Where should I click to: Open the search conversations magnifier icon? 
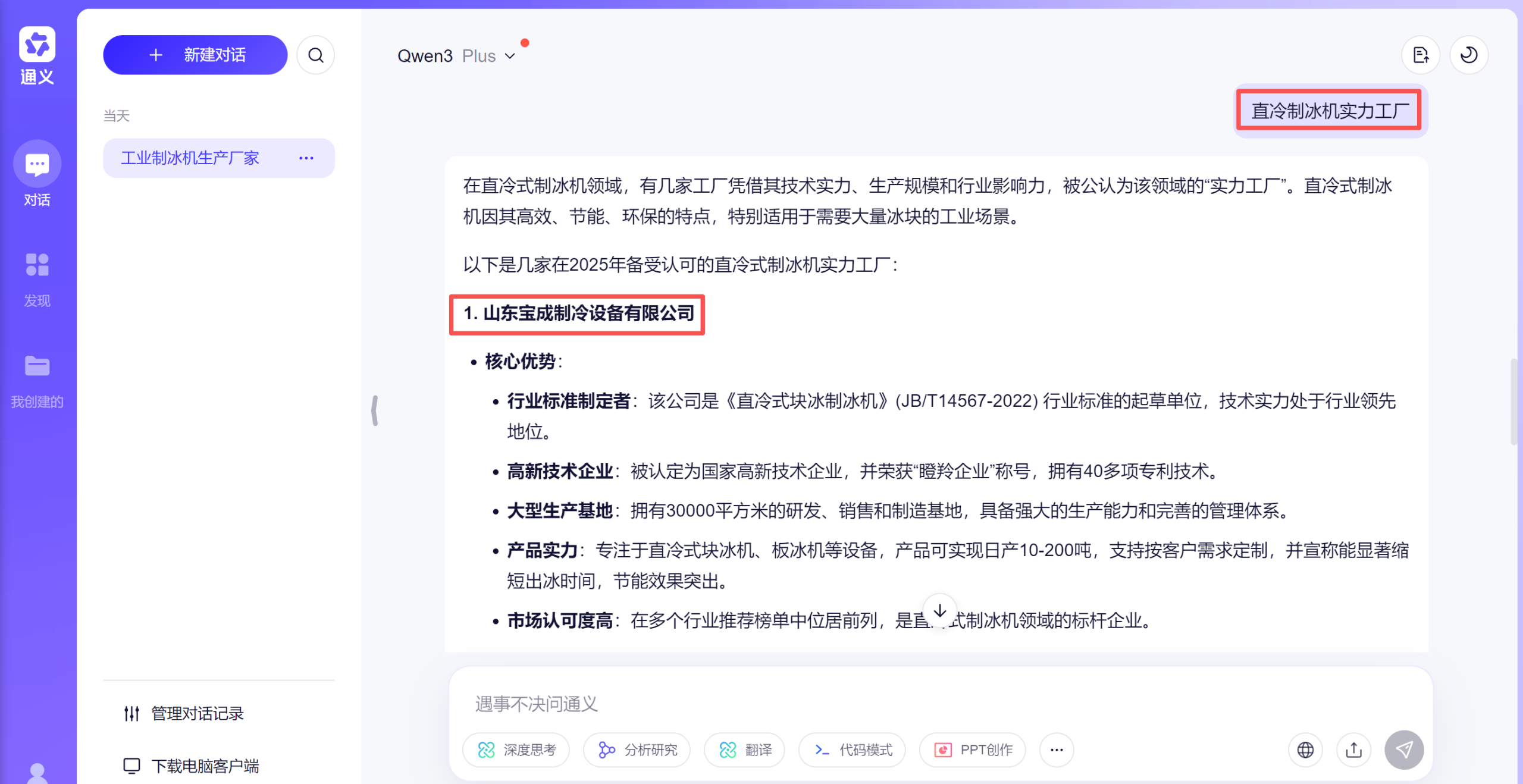tap(316, 55)
